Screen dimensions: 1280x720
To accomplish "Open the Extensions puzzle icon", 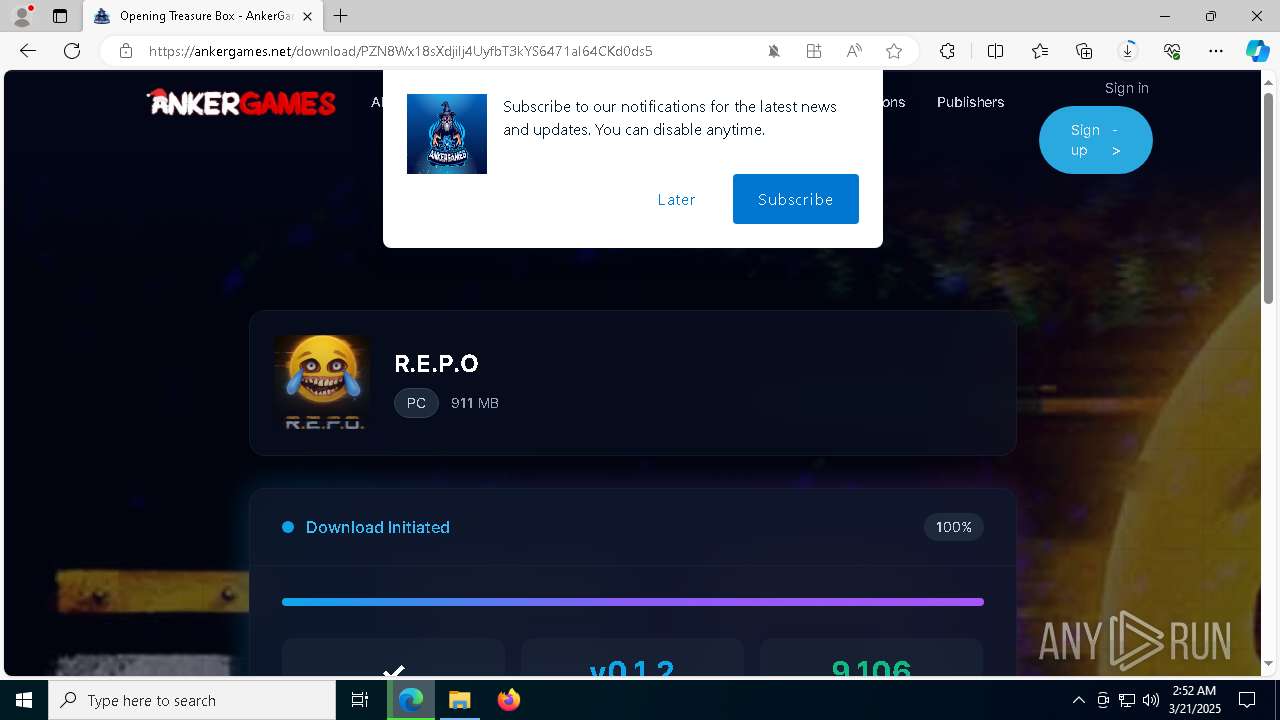I will tap(947, 51).
